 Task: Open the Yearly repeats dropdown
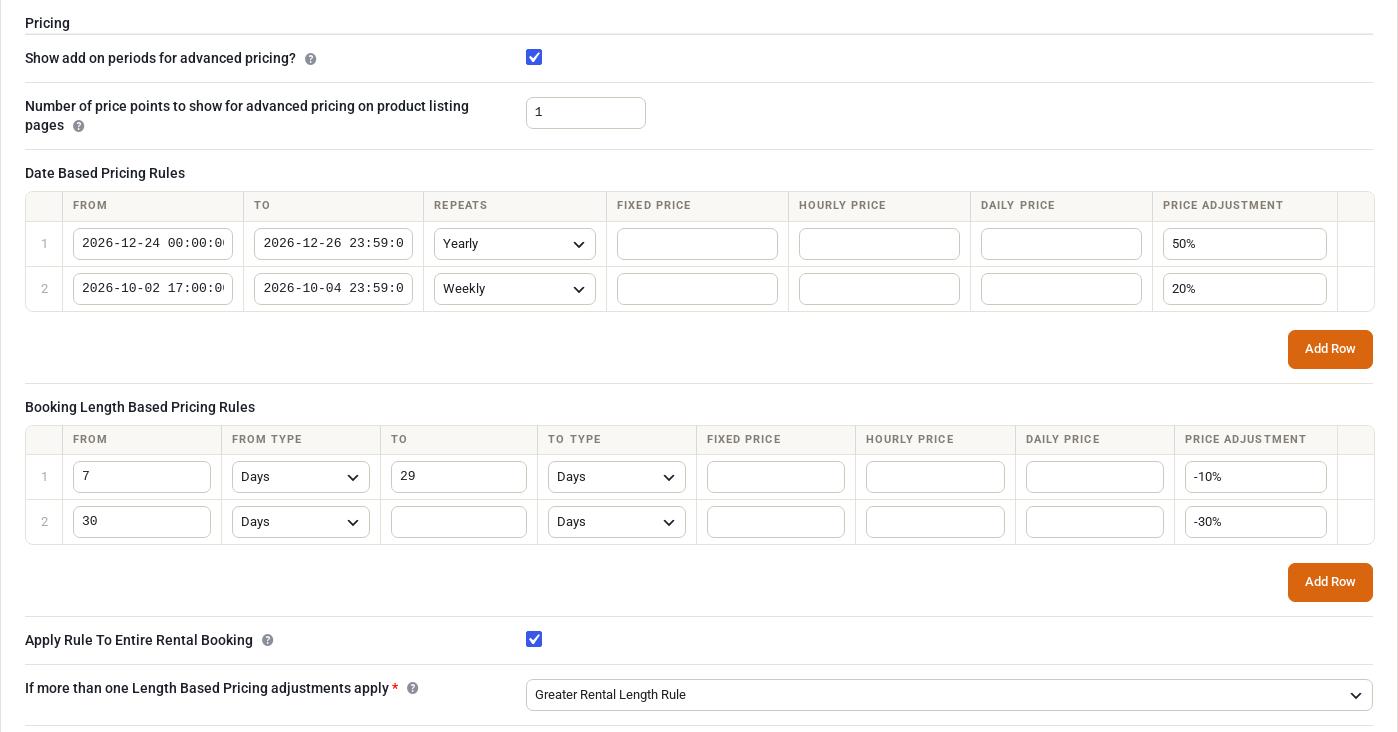515,244
